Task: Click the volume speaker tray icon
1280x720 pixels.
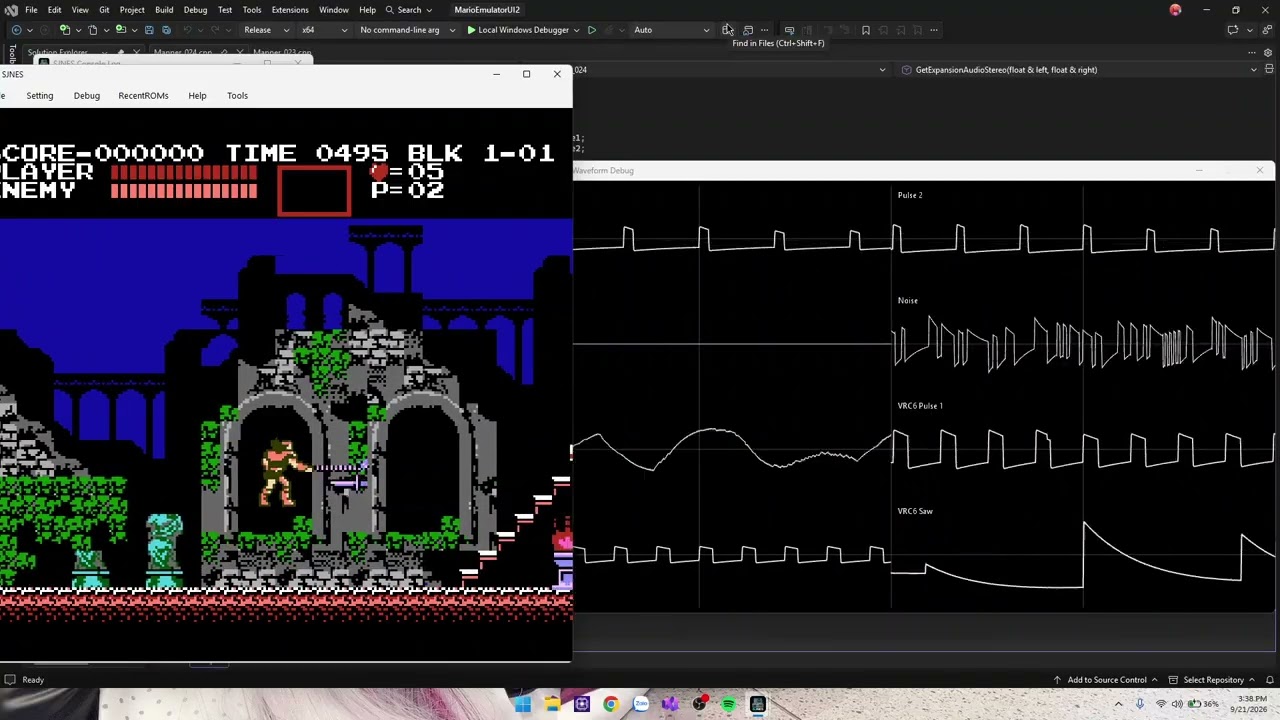Action: pos(1178,704)
